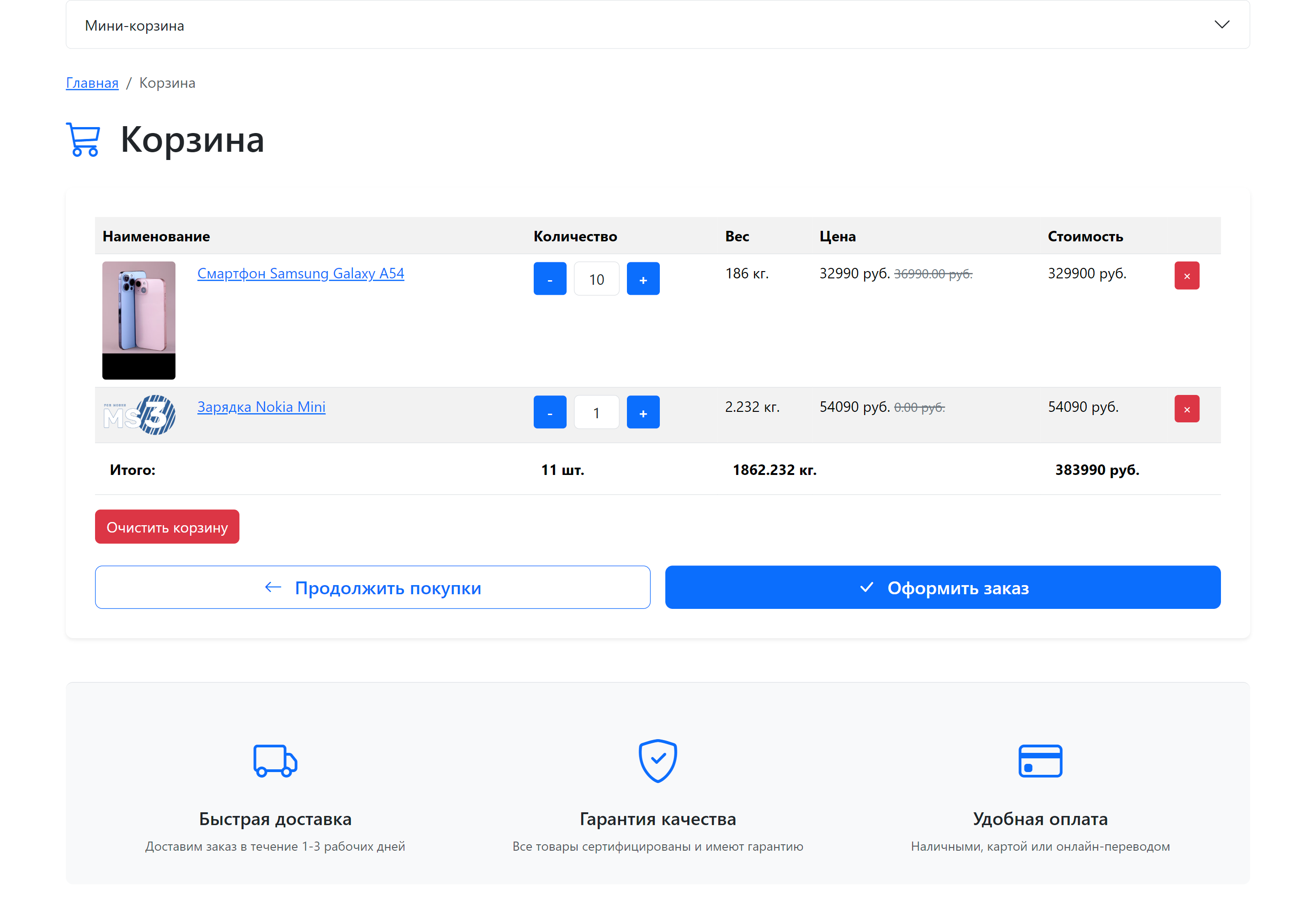Focus the Samsung quantity field showing 10
The height and width of the screenshot is (906, 1316).
tap(596, 279)
